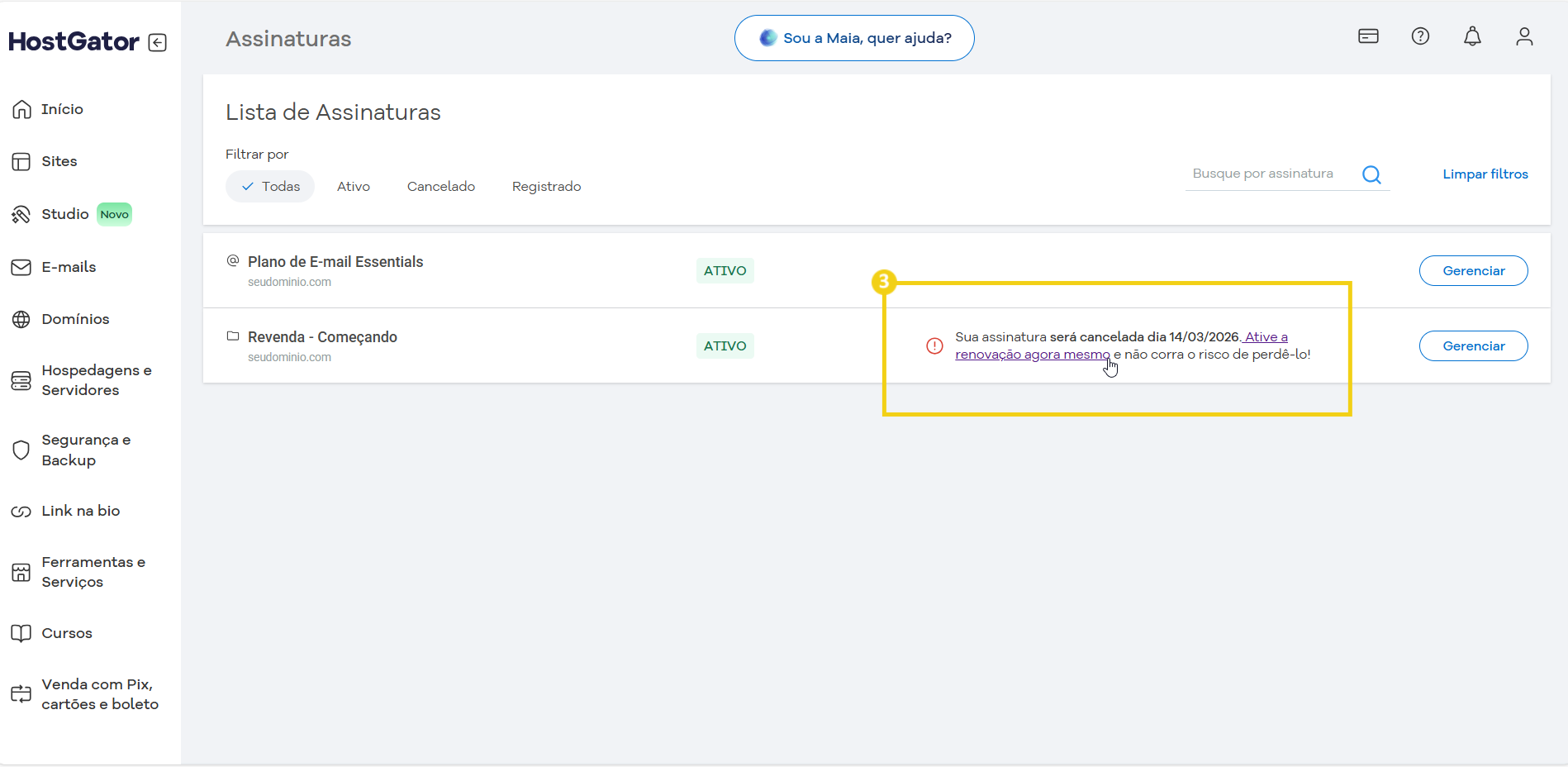
Task: Go to Início in the sidebar
Action: coord(62,109)
